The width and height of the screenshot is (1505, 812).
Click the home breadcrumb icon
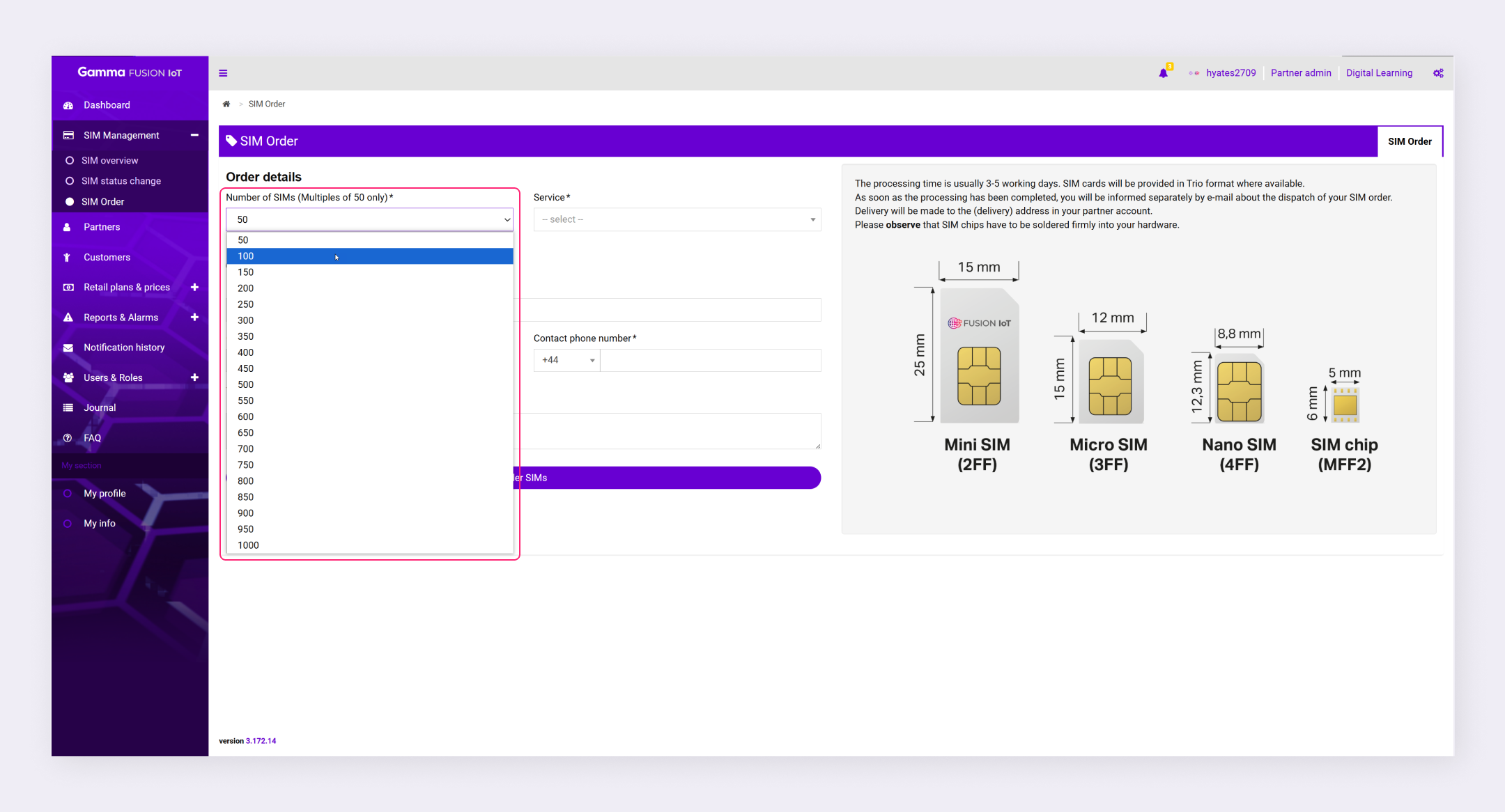(226, 104)
